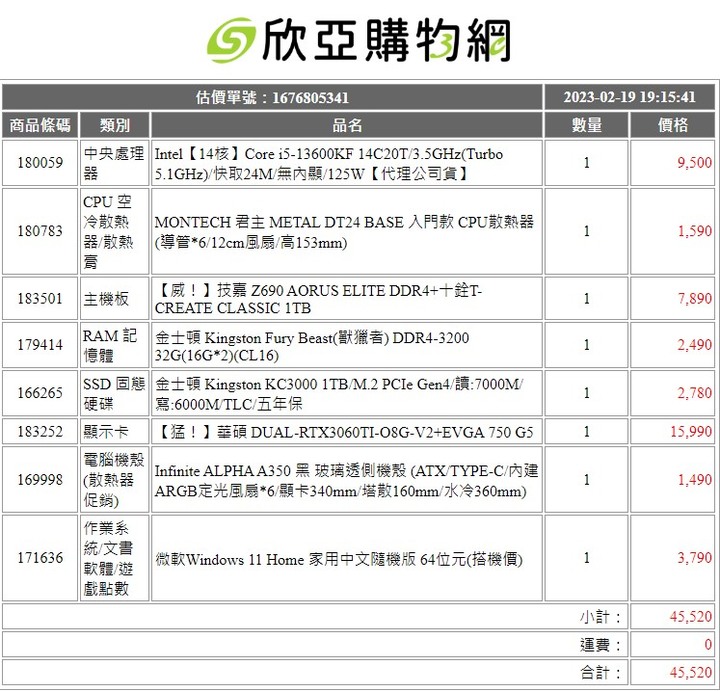The width and height of the screenshot is (720, 691).
Task: Click the 小計 label
Action: coord(600,617)
